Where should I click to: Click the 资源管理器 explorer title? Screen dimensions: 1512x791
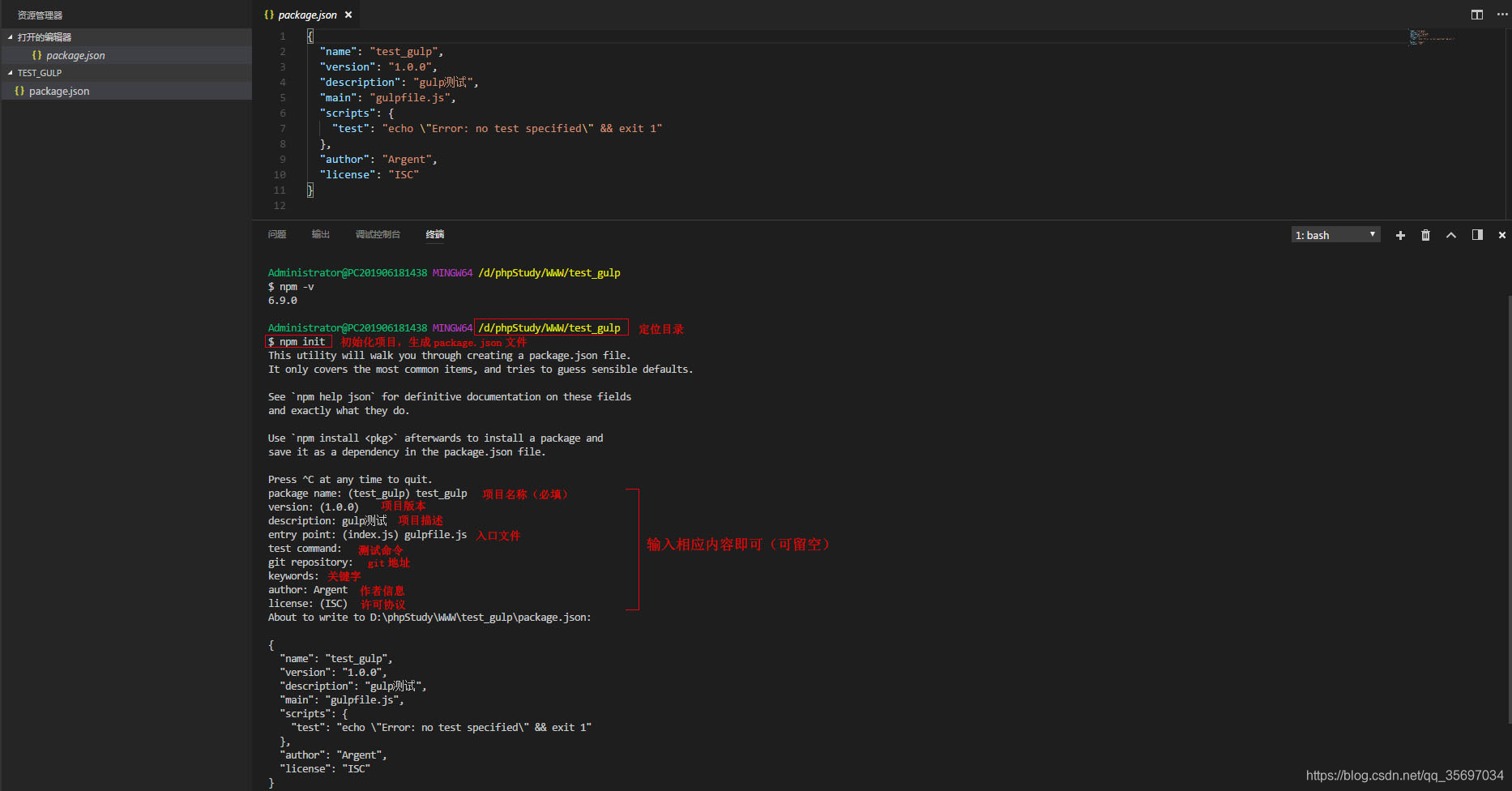pos(40,15)
